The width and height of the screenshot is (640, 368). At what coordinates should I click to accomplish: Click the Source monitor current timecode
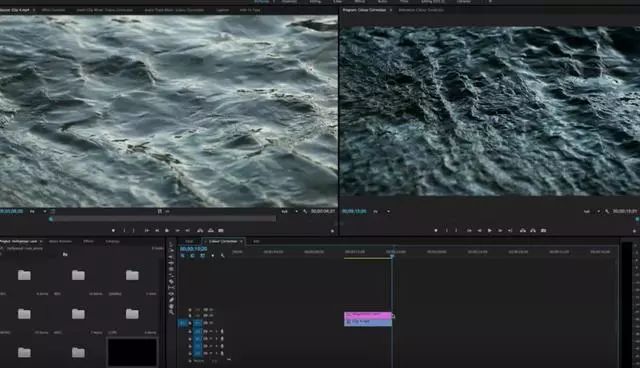[x=11, y=211]
